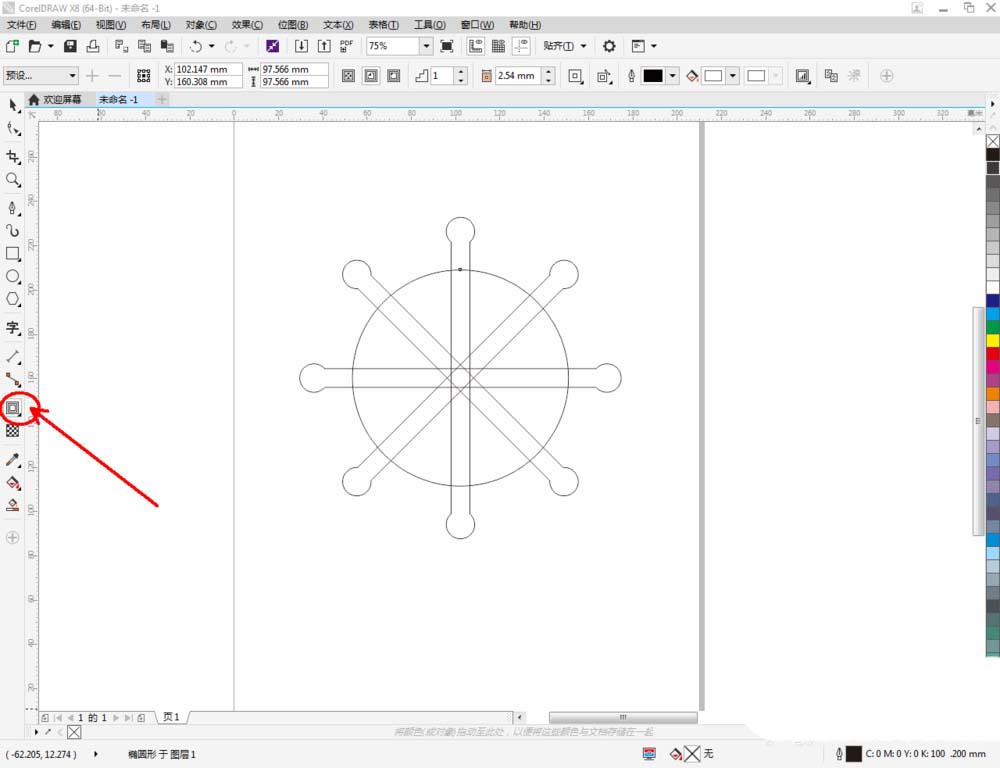Viewport: 1000px width, 768px height.
Task: Select the Contour effects tool
Action: (13, 408)
